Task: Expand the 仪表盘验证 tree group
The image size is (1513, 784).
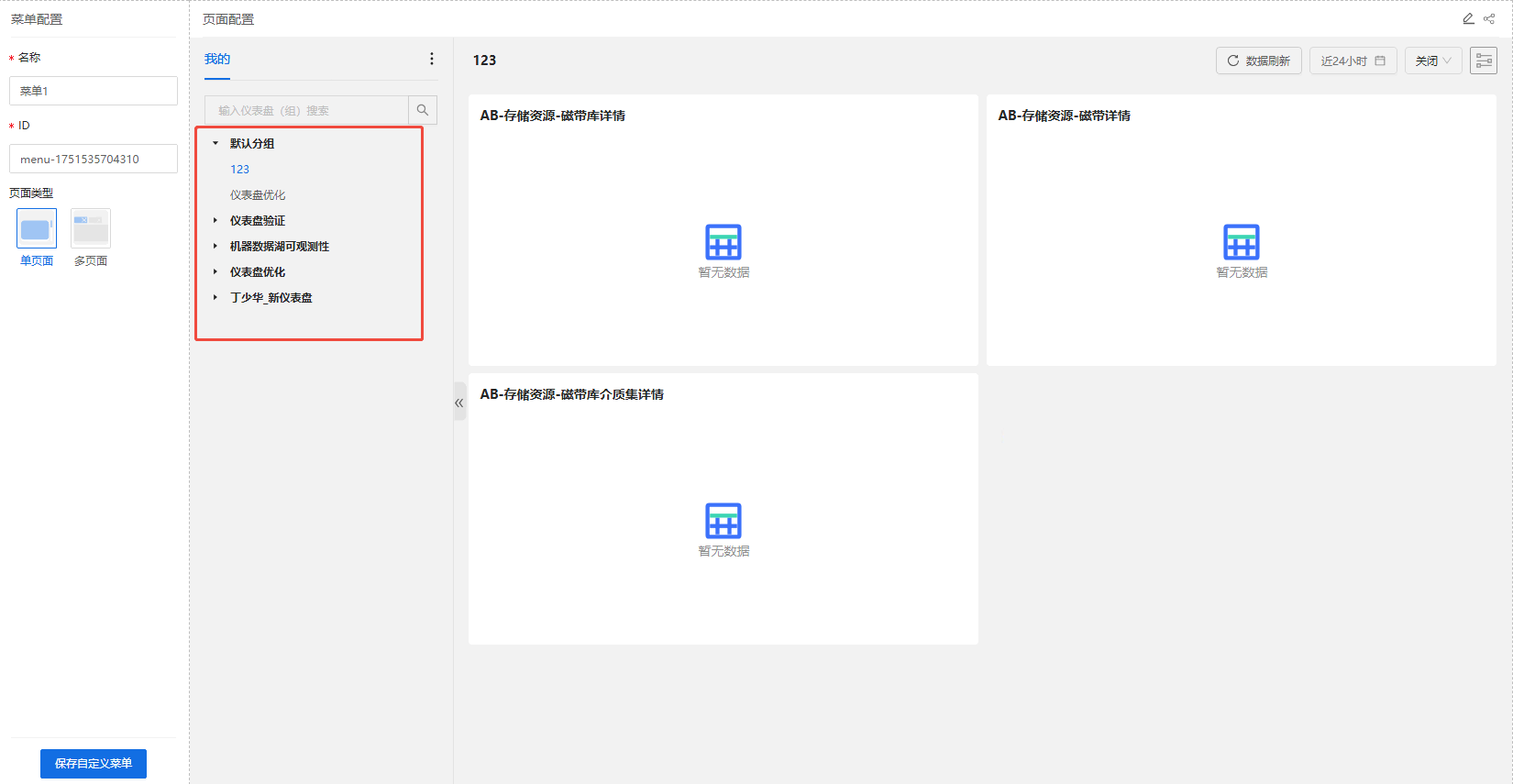Action: 215,220
